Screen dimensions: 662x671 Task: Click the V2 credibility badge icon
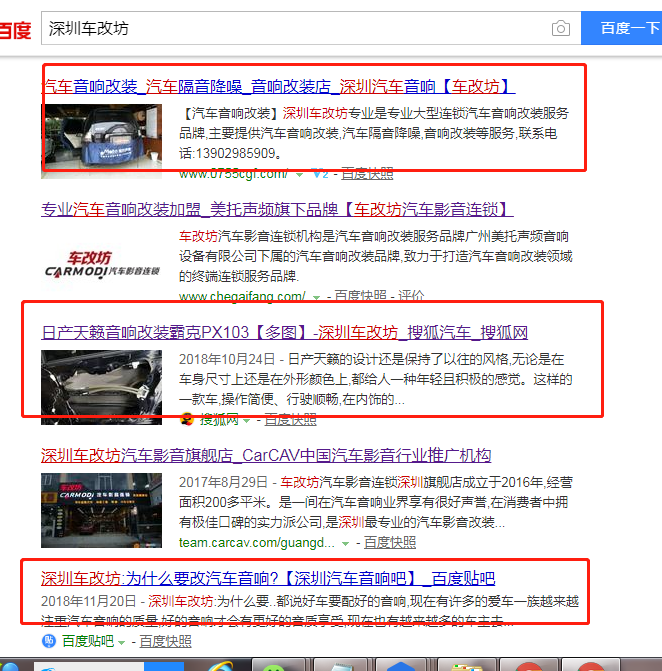320,174
